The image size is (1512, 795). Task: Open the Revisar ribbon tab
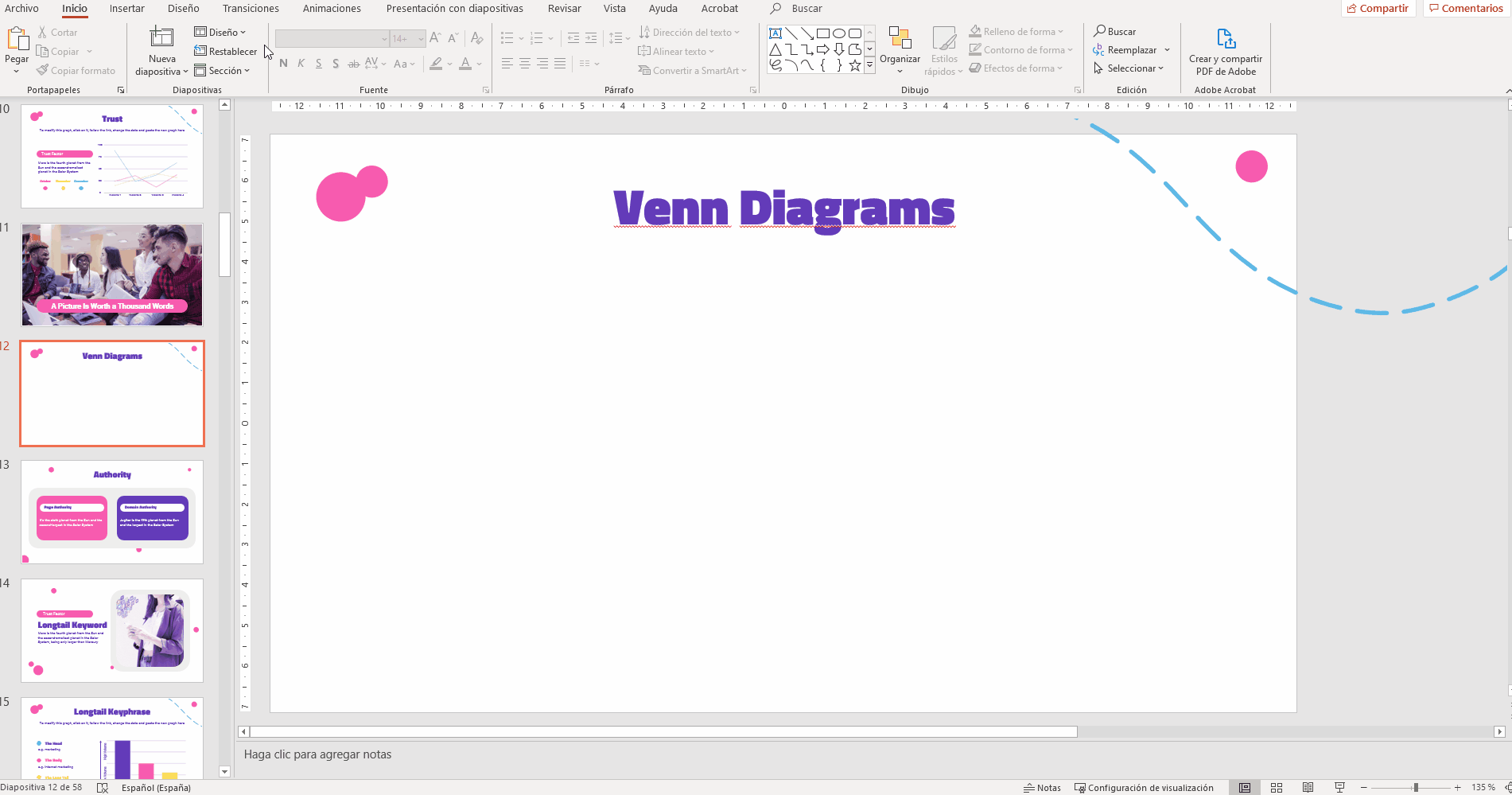click(564, 9)
